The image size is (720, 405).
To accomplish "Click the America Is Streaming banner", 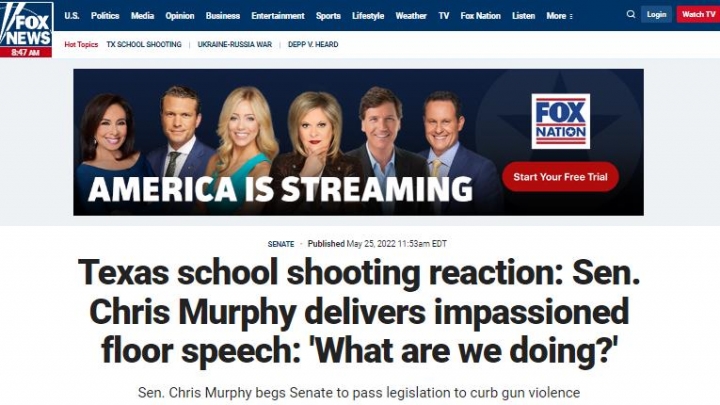I will [x=358, y=142].
